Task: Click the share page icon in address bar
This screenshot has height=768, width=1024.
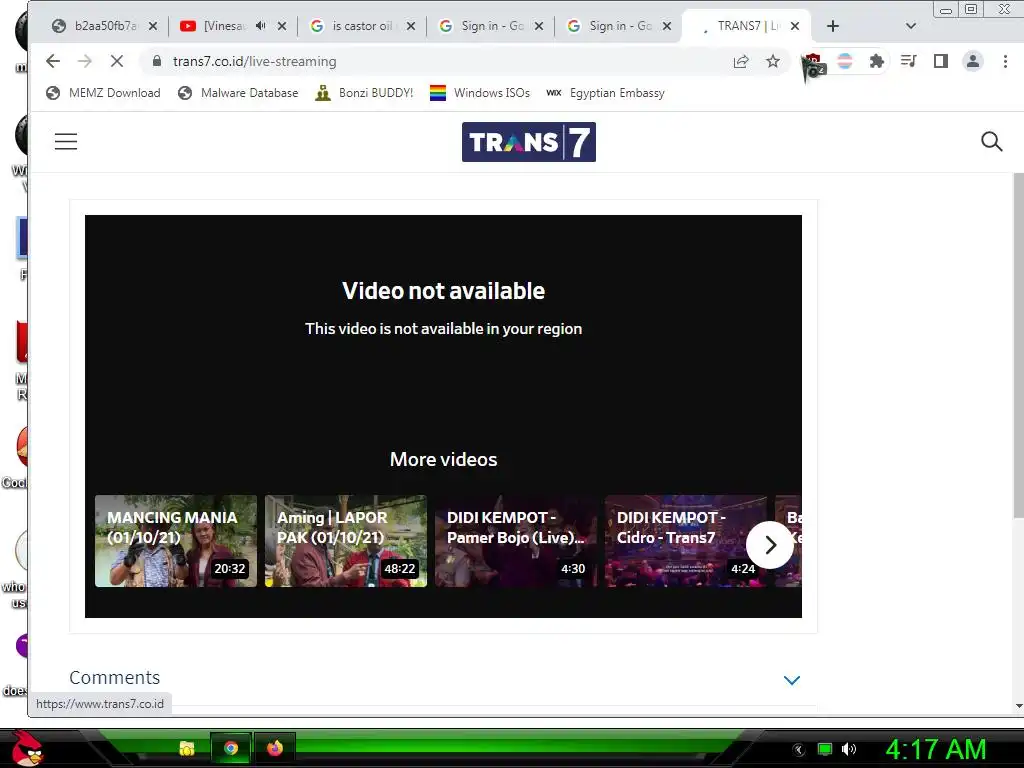Action: 741,61
